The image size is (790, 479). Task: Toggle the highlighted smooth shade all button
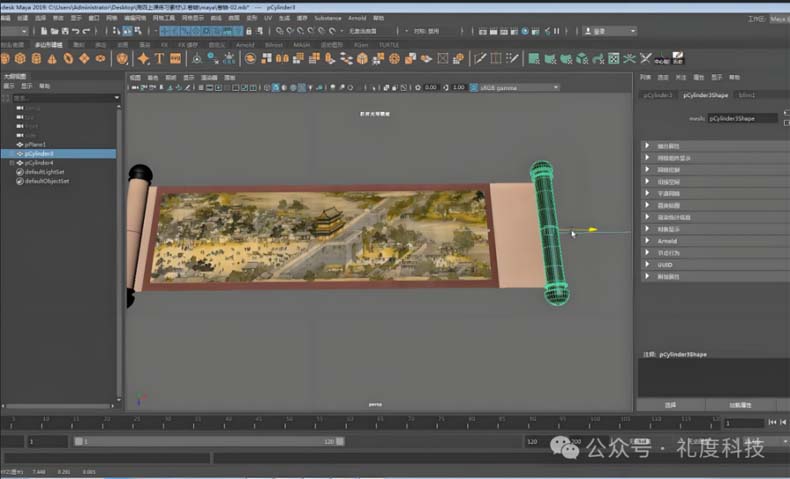click(276, 88)
